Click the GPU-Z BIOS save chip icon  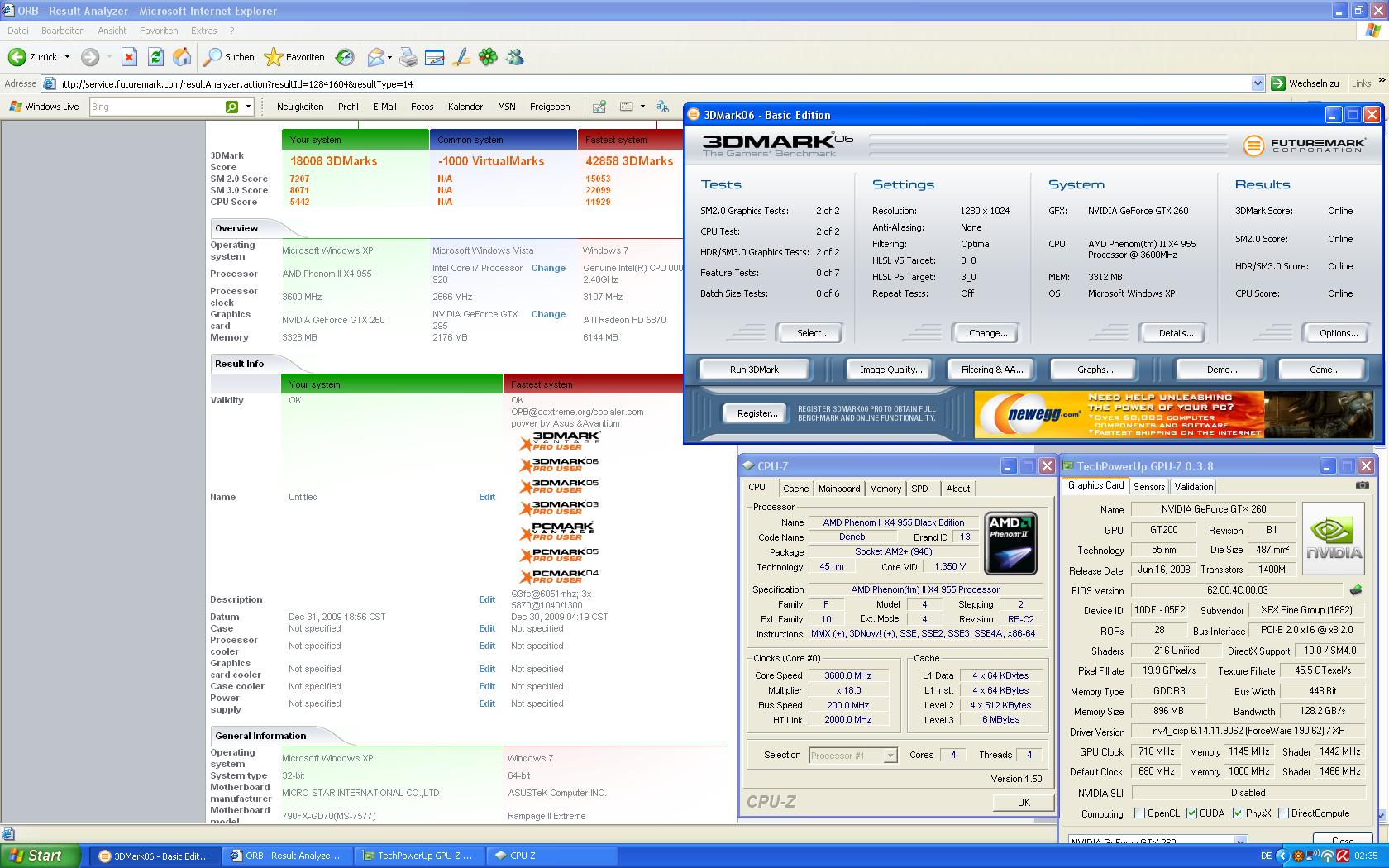pyautogui.click(x=1356, y=590)
